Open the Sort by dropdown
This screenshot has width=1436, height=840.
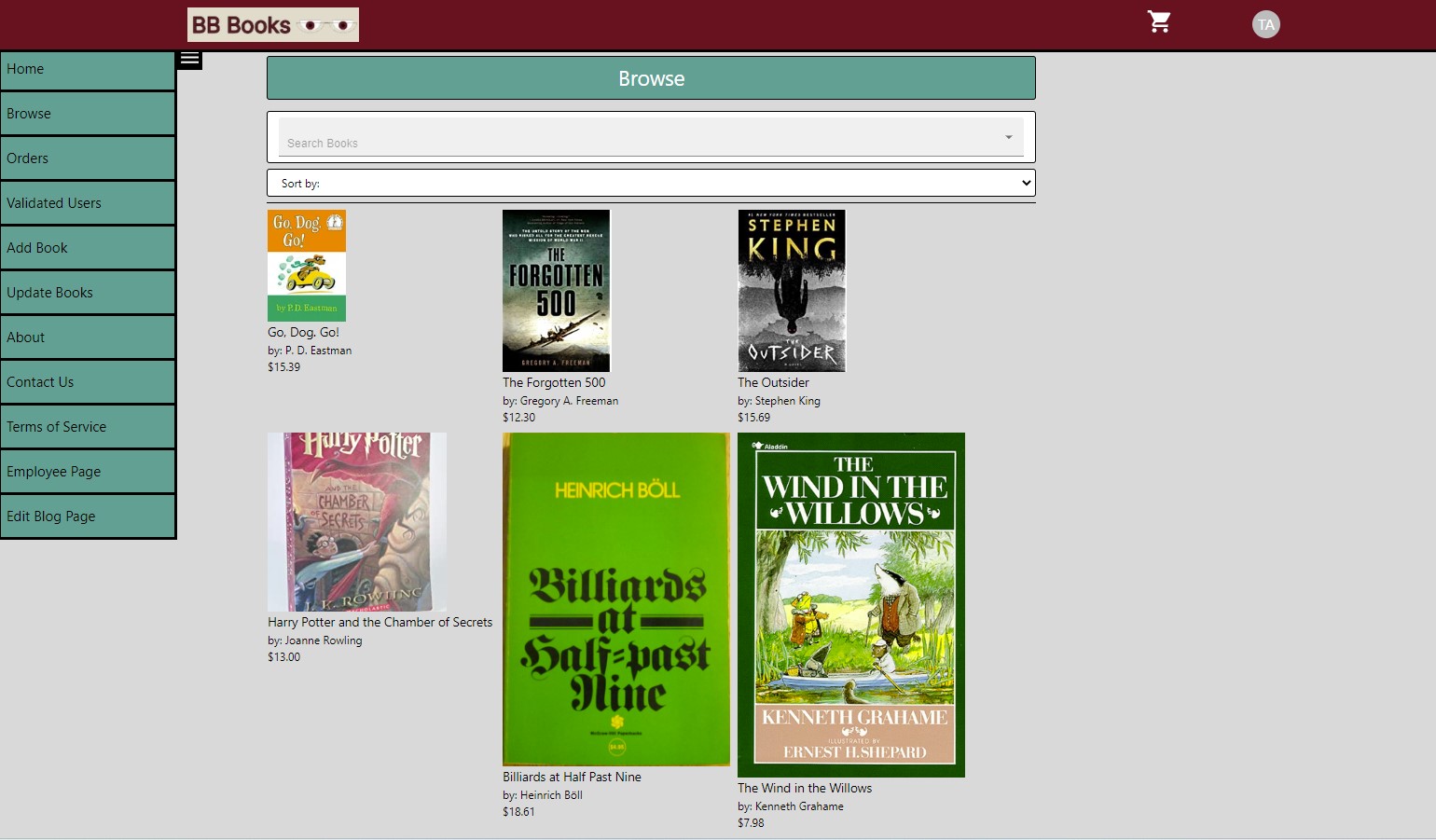(x=651, y=183)
